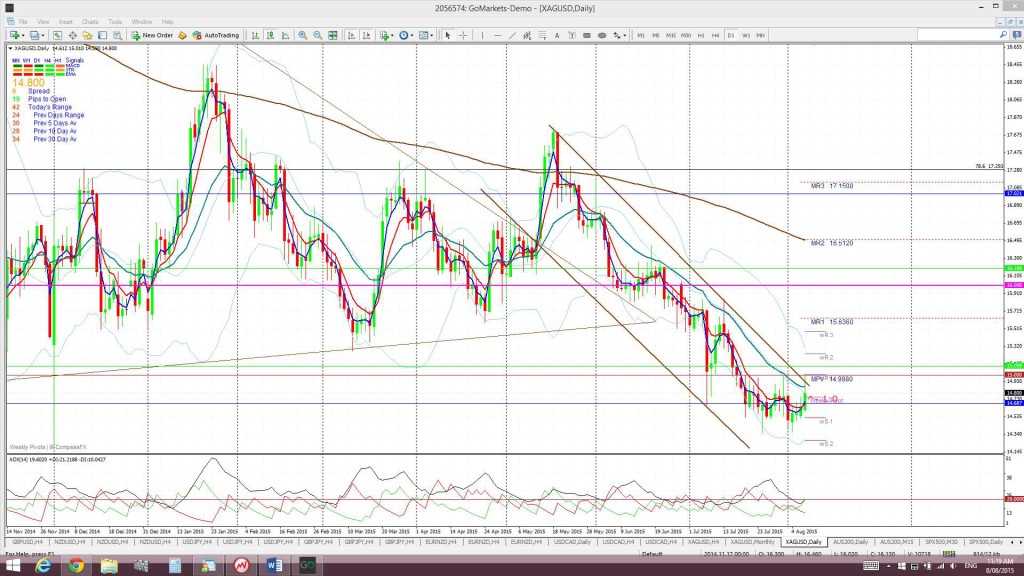Open the Market Watch panel icon
The height and width of the screenshot is (576, 1024).
[x=57, y=35]
